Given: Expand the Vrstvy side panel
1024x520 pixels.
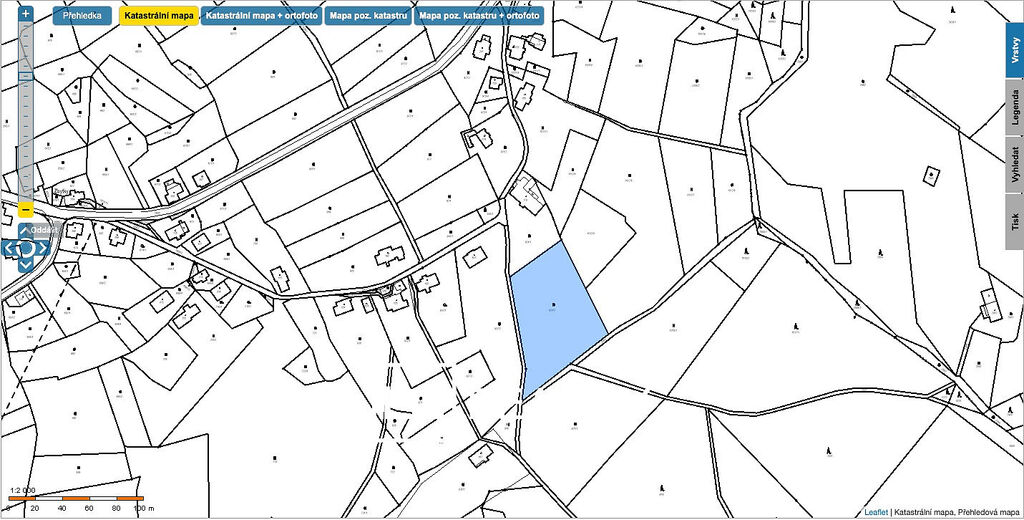Looking at the screenshot, I should (x=1014, y=49).
